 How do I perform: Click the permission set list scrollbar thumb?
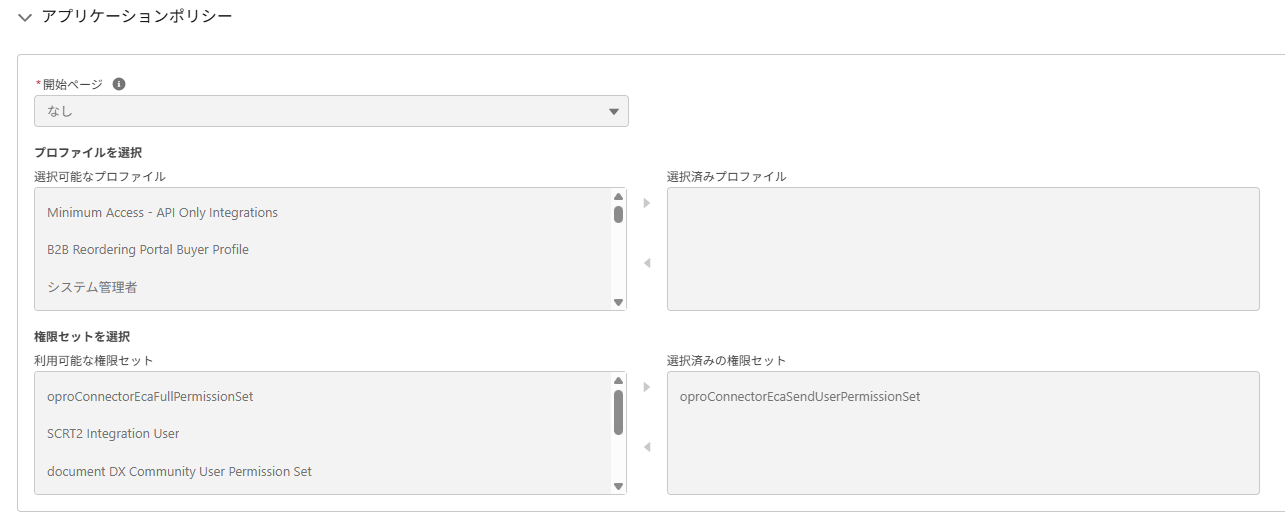(618, 412)
